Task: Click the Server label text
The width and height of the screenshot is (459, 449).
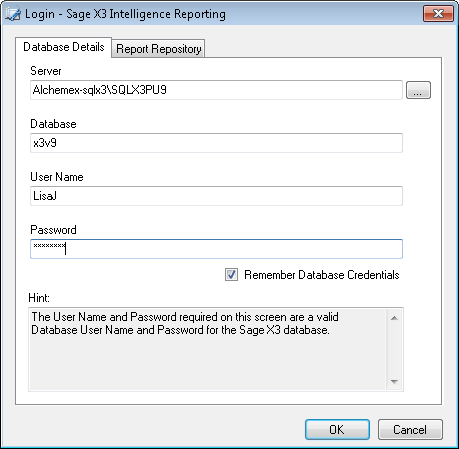Action: click(46, 71)
